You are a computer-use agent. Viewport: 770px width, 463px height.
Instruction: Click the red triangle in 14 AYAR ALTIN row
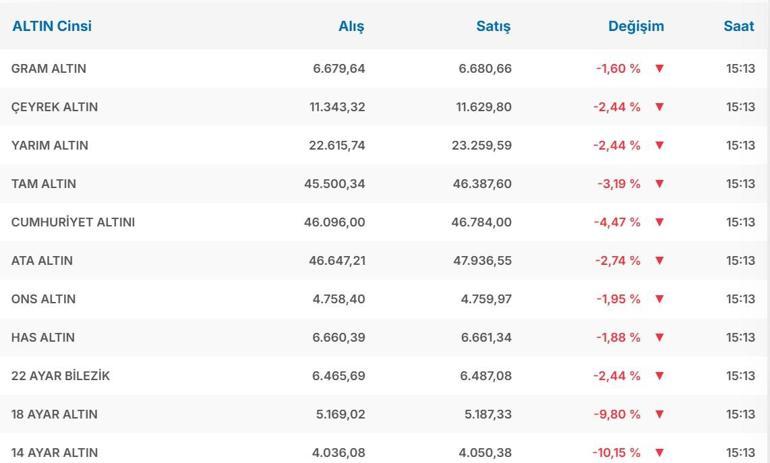659,453
